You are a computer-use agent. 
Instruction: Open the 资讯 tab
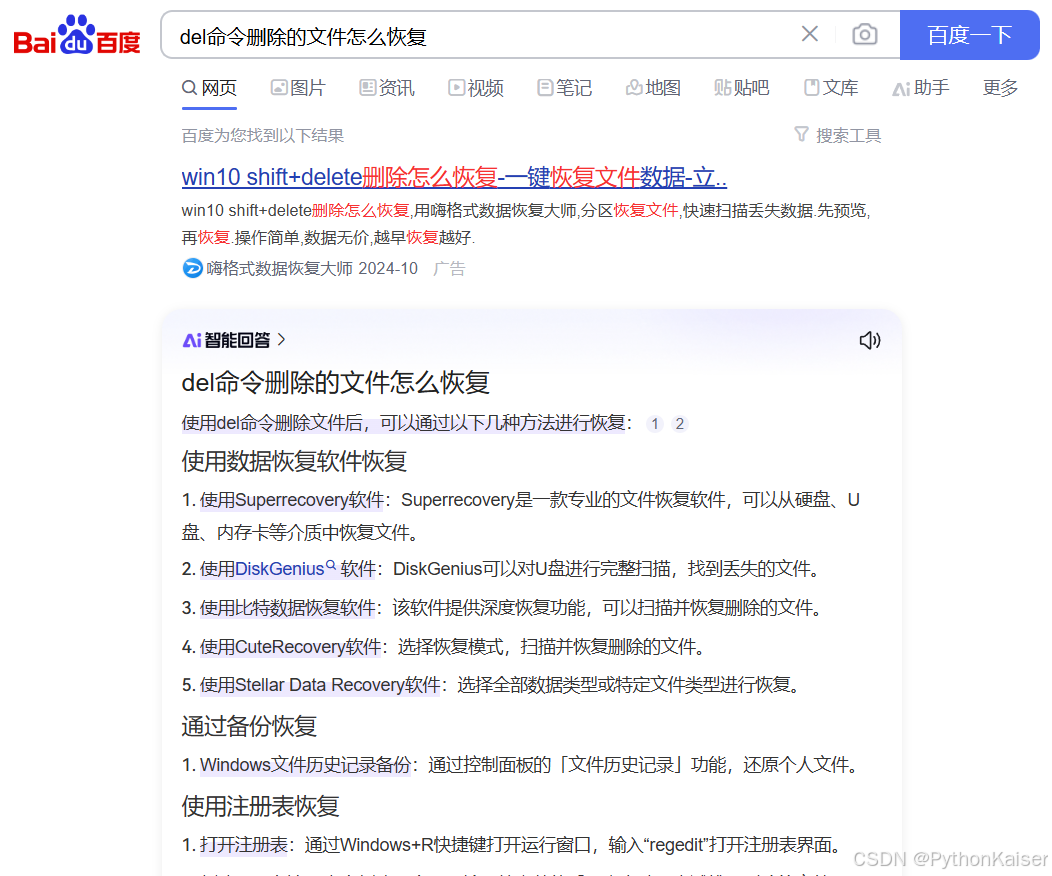click(x=387, y=88)
